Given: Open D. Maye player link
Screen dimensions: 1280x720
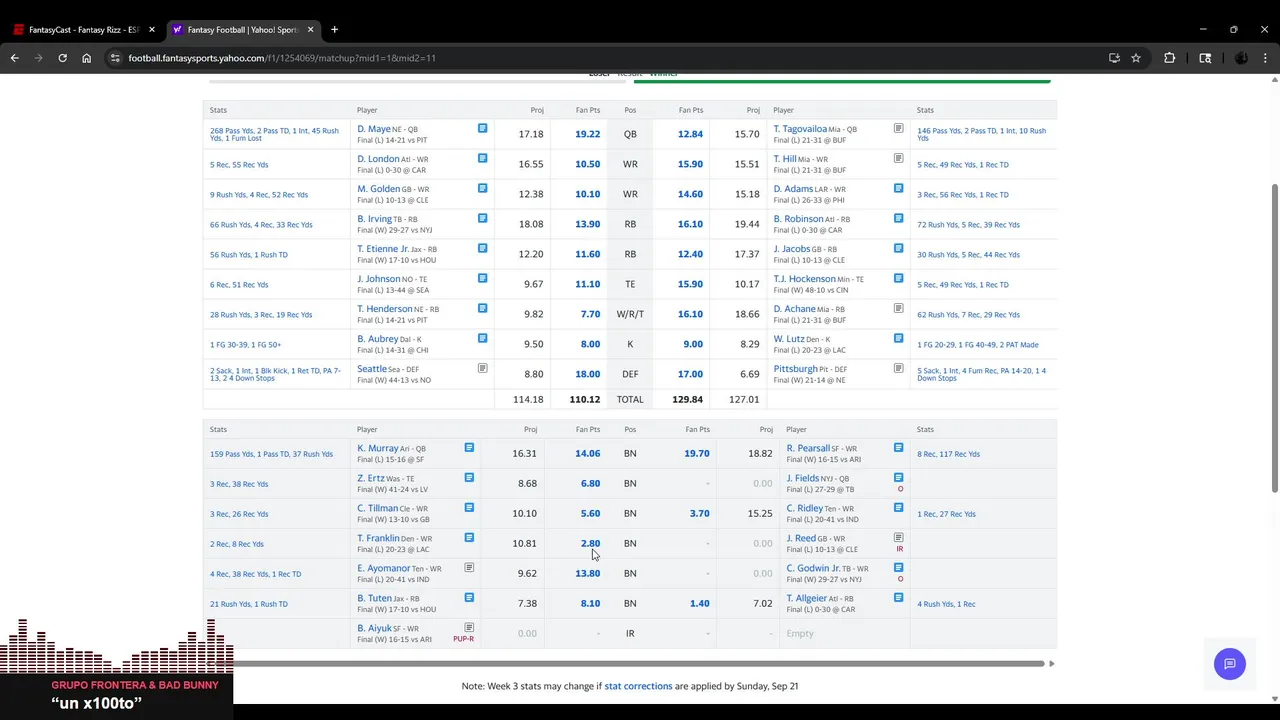Looking at the screenshot, I should pos(374,129).
